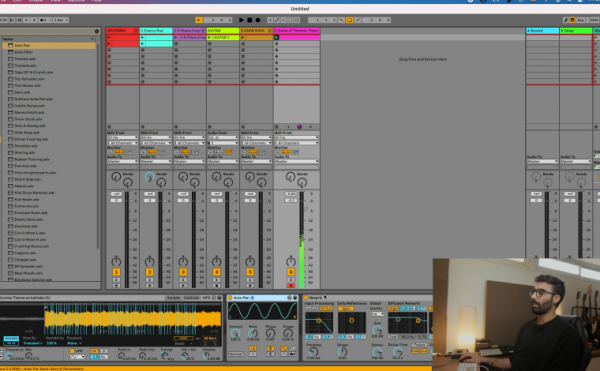Open DRUMMER MIDI From All Ins dropdown
Image resolution: width=600 pixels, height=371 pixels.
(x=122, y=138)
